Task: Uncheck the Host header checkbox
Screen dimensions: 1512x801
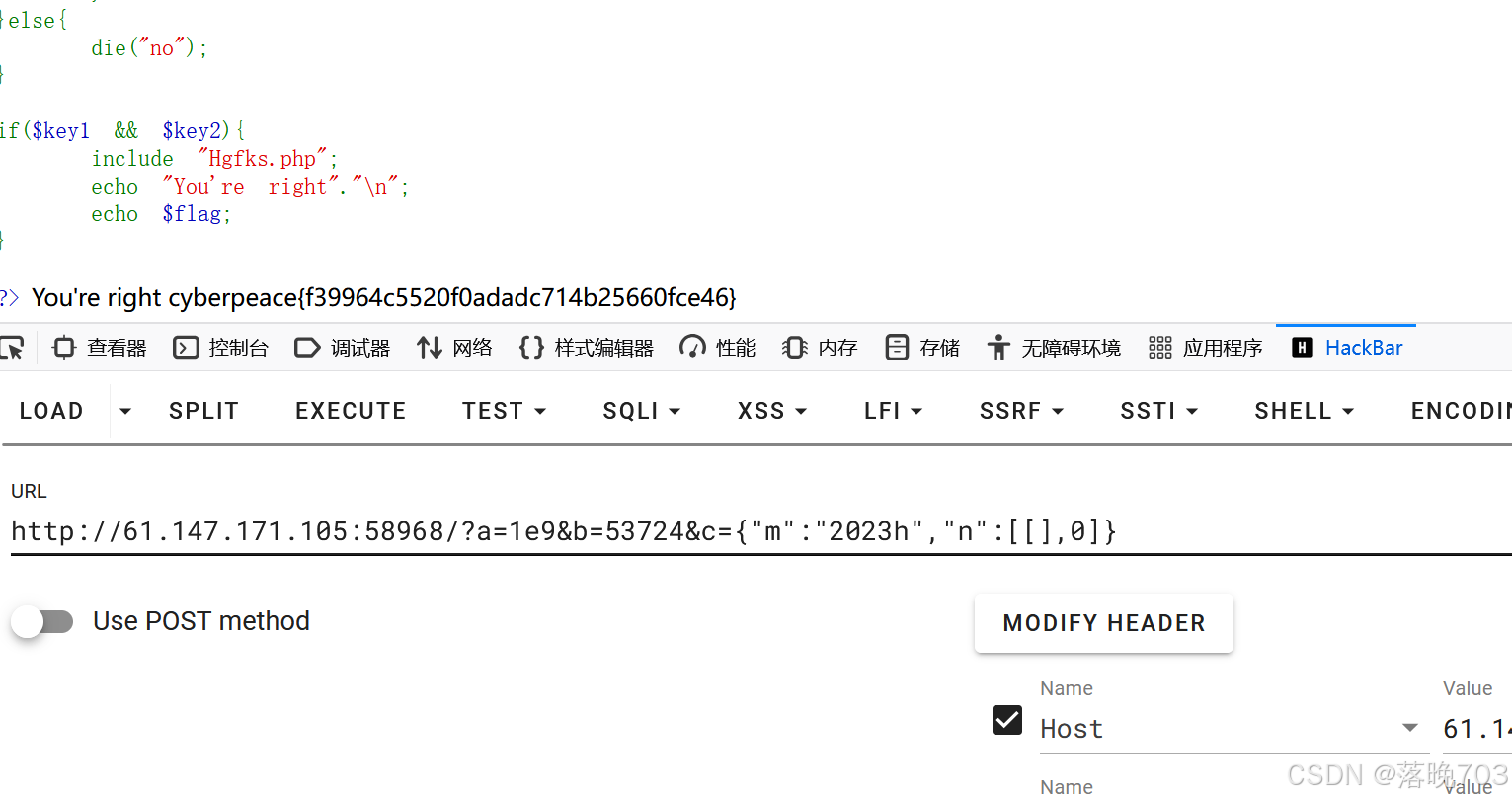Action: [1007, 720]
